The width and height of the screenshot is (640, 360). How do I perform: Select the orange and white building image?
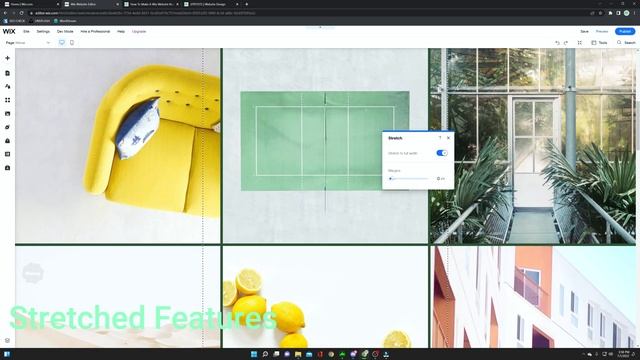point(532,297)
